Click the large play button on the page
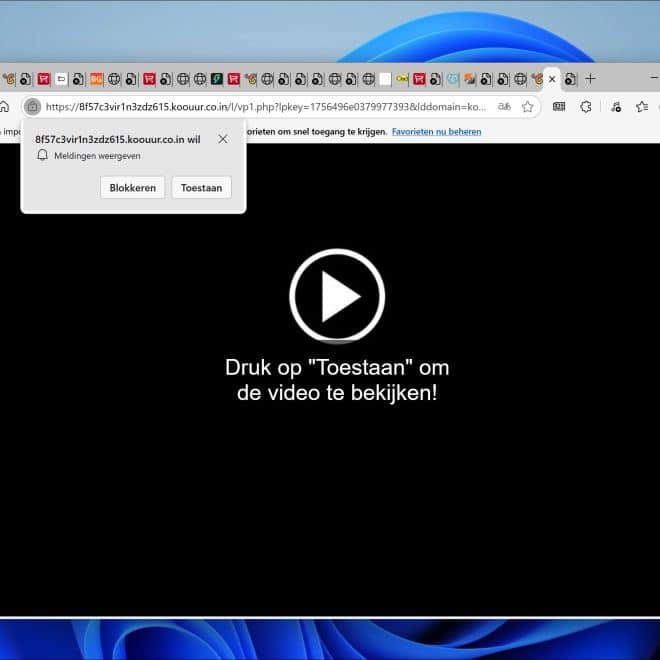 [x=337, y=296]
